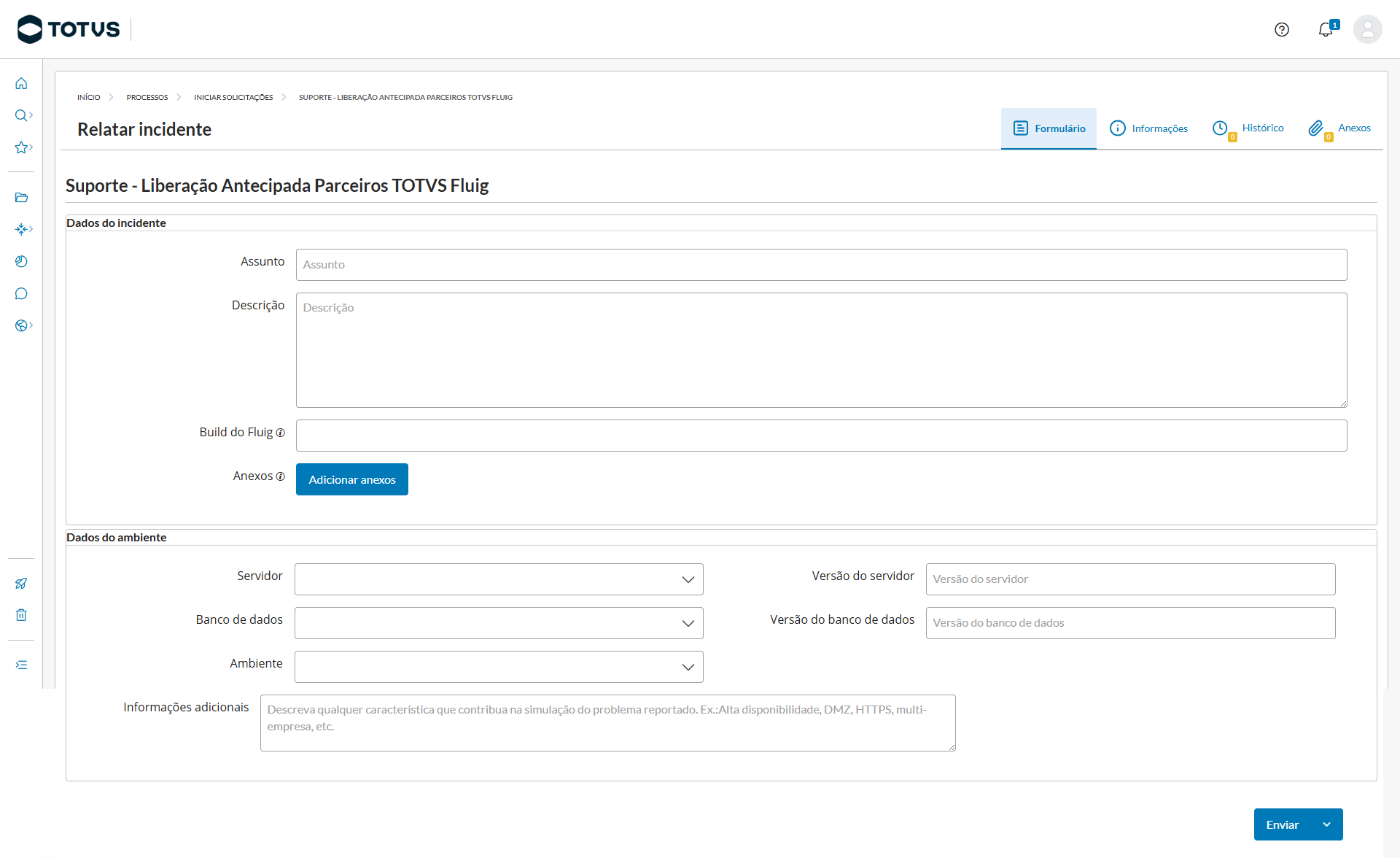This screenshot has width=1400, height=858.
Task: Open the chat bubble sidebar icon
Action: coord(21,293)
